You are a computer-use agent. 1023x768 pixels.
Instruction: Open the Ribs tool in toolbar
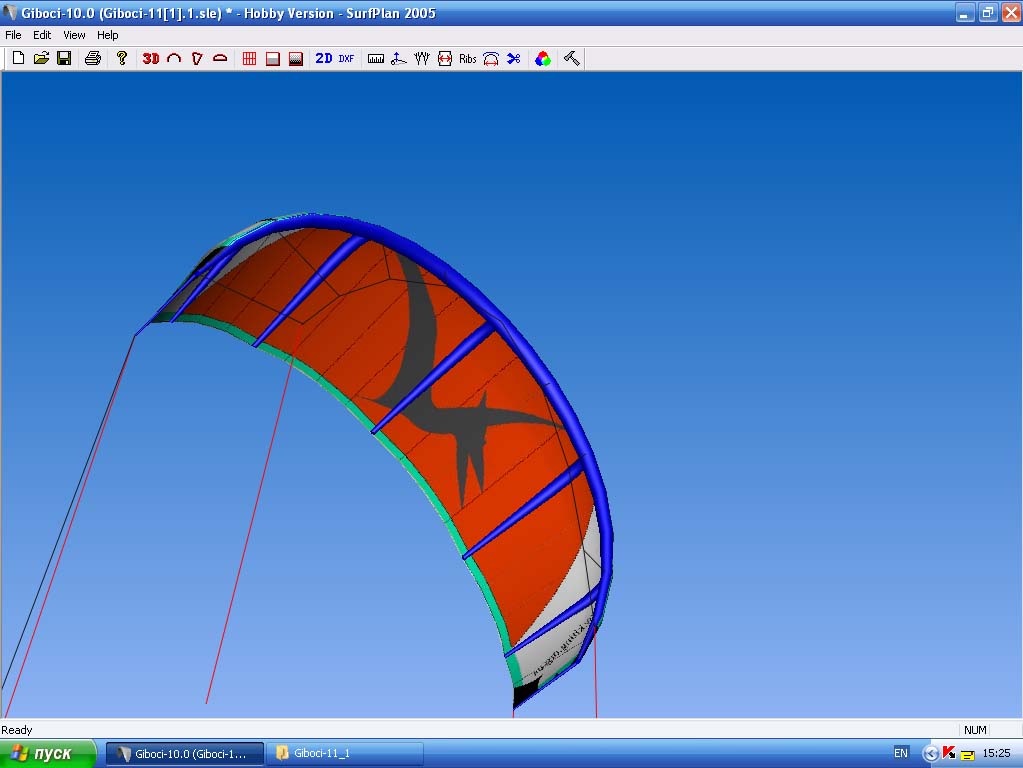click(468, 59)
